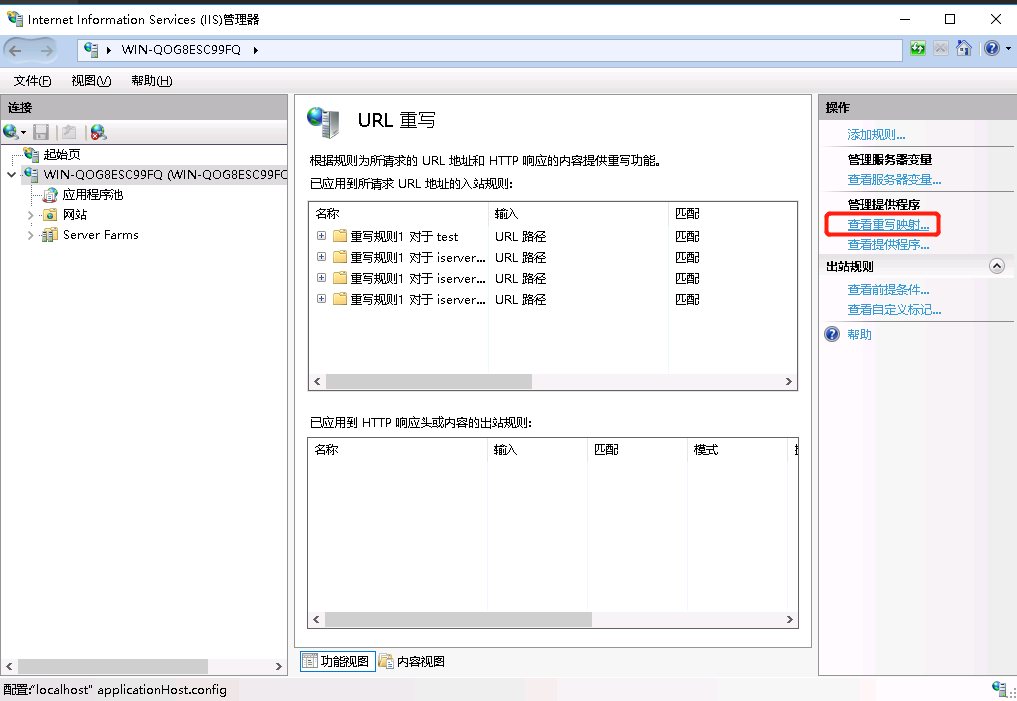Open connection icon dropdown arrow in toolbar

23,132
